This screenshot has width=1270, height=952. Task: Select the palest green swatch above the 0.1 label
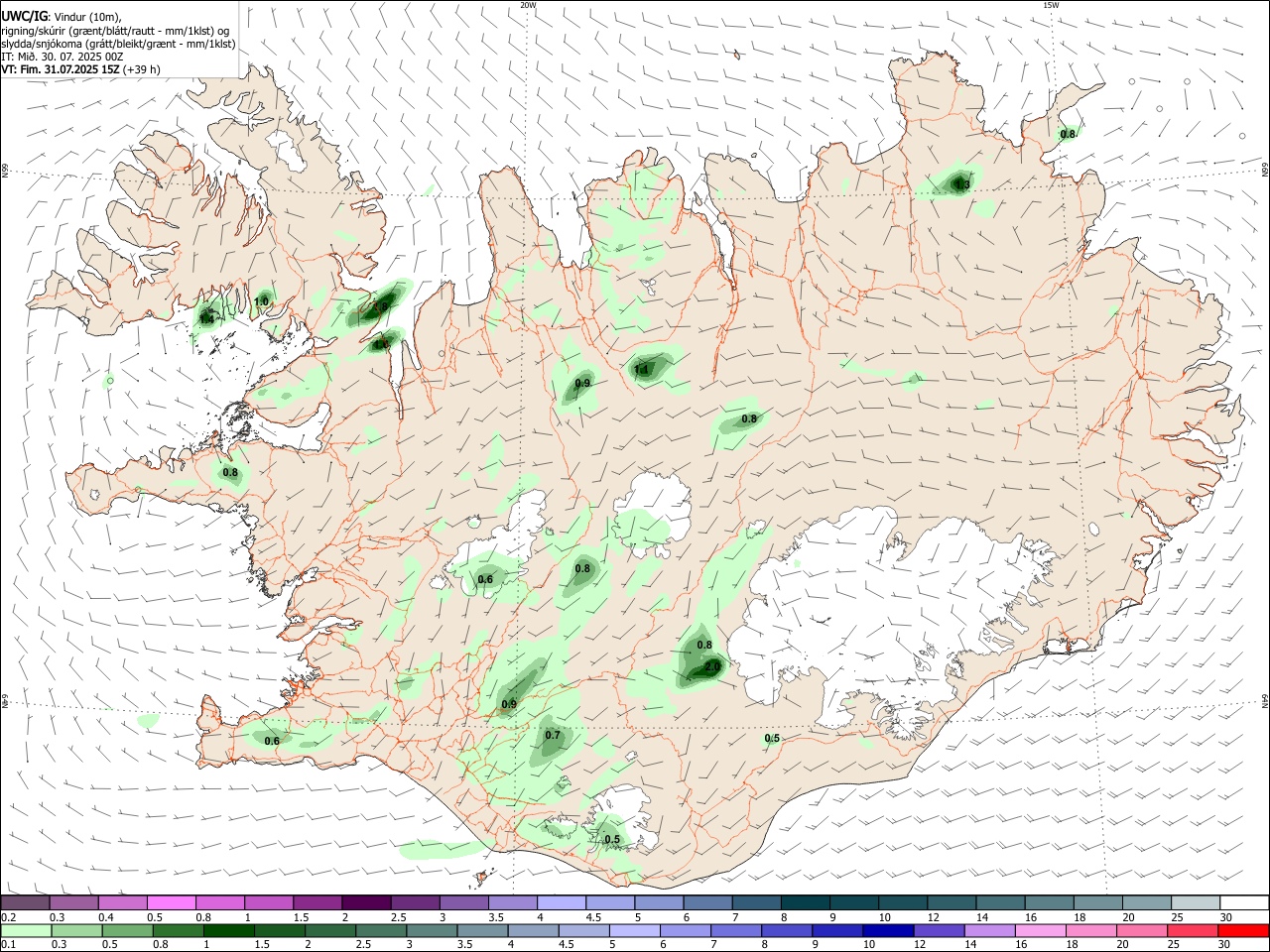point(26,930)
